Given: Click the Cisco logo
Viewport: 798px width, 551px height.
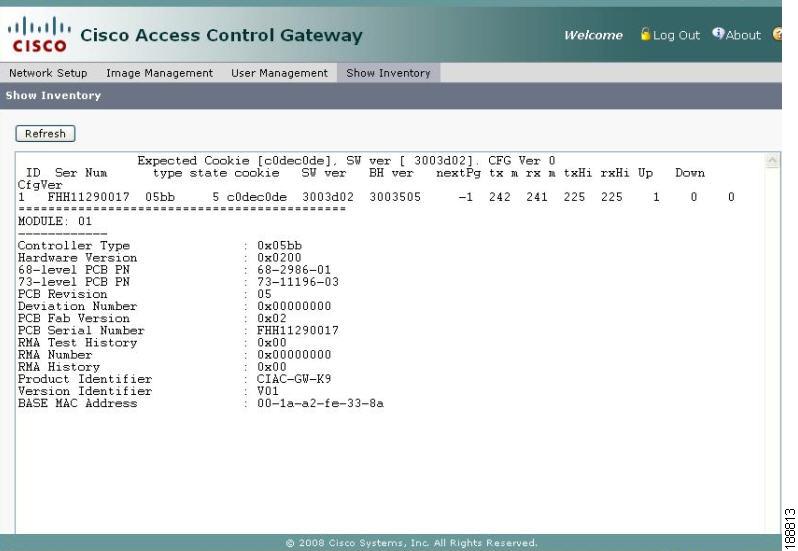Looking at the screenshot, I should [39, 35].
